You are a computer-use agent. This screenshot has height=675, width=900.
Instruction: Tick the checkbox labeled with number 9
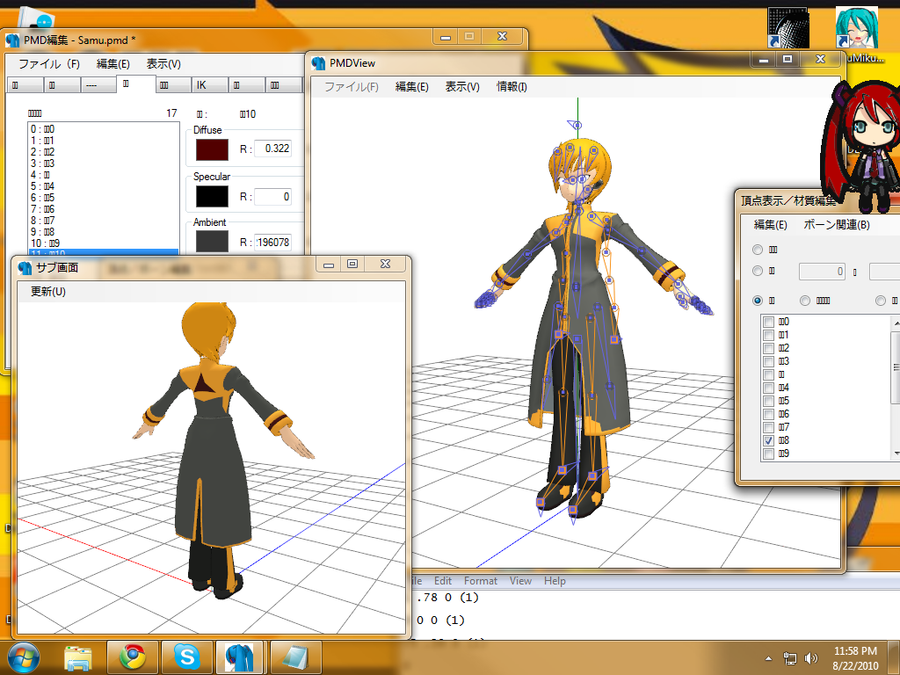point(769,454)
